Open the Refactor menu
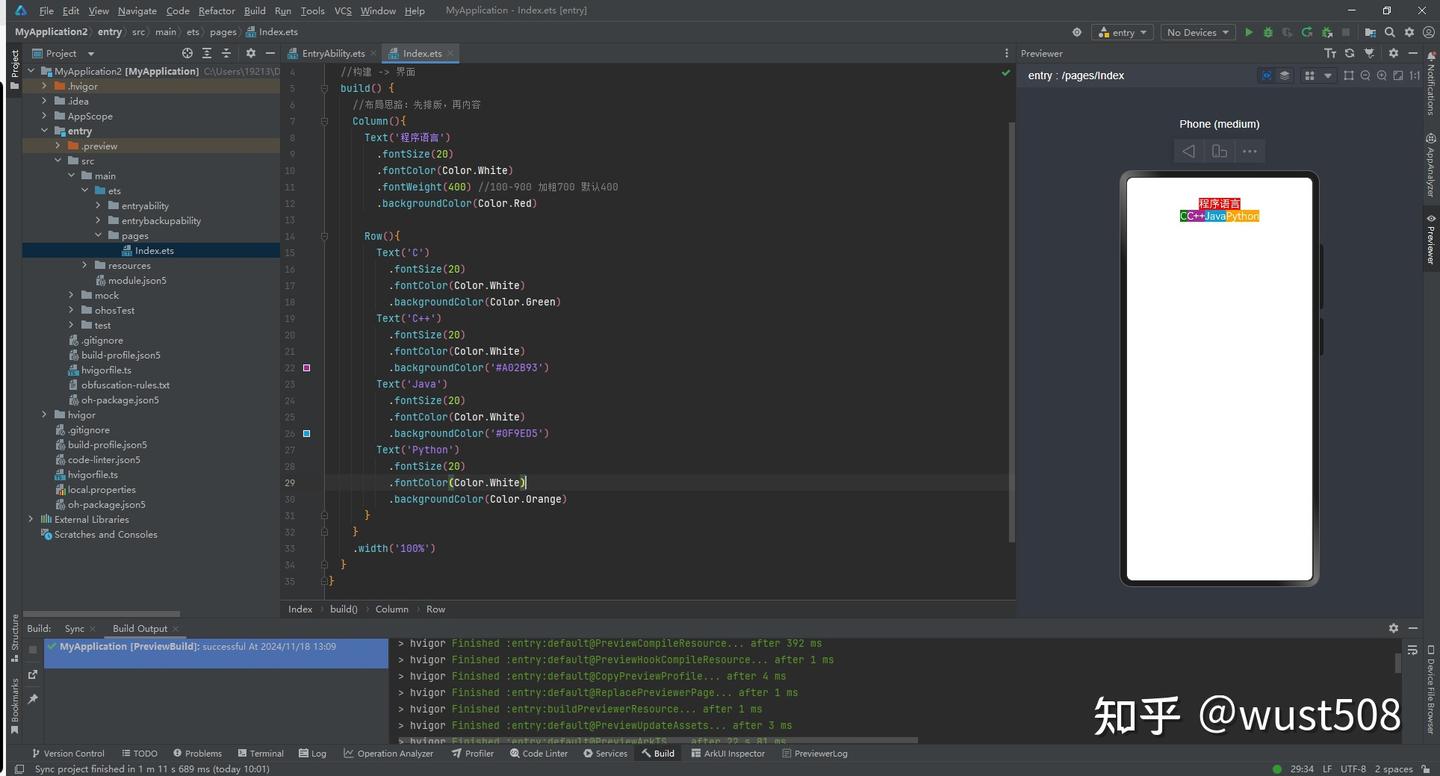This screenshot has height=776, width=1440. coord(216,11)
